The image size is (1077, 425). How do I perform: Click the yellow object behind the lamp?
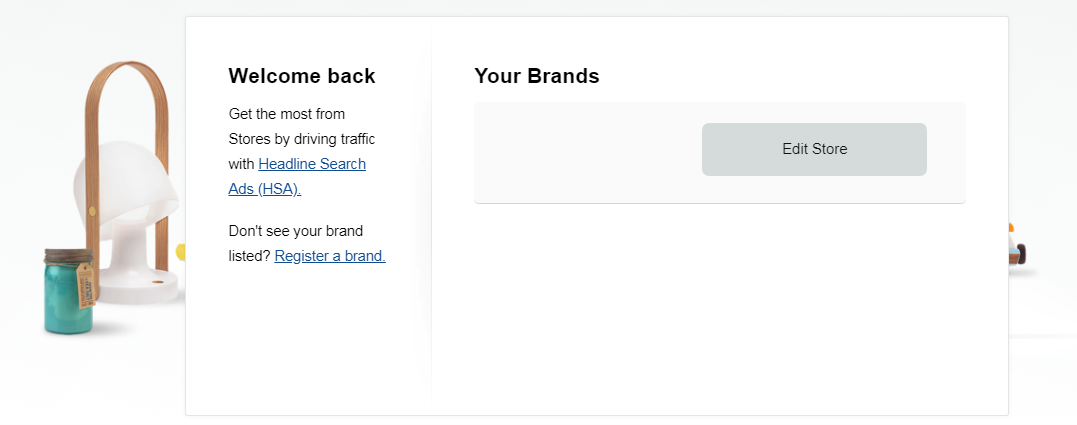coord(181,251)
